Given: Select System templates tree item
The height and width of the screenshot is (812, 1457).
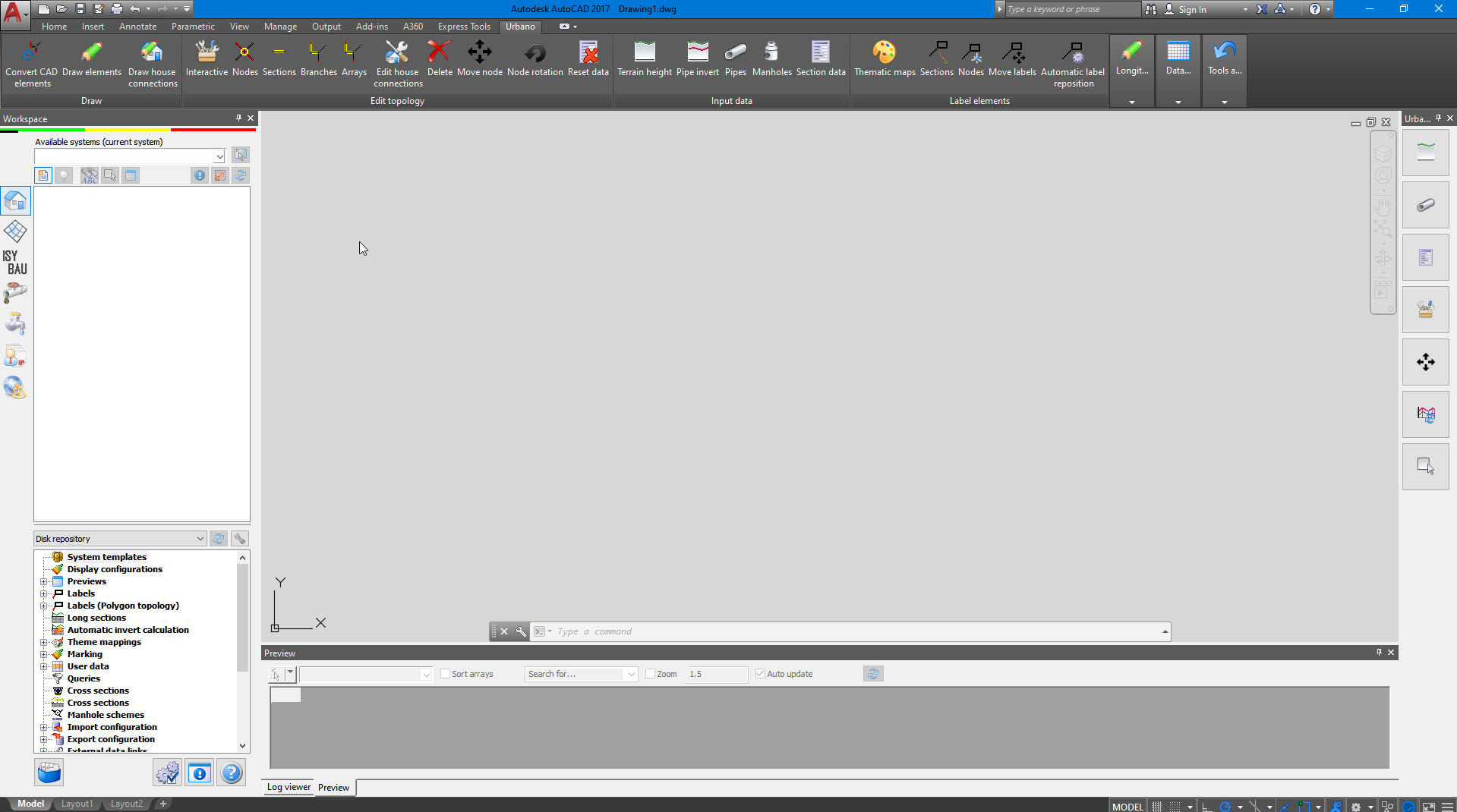Looking at the screenshot, I should click(x=106, y=557).
